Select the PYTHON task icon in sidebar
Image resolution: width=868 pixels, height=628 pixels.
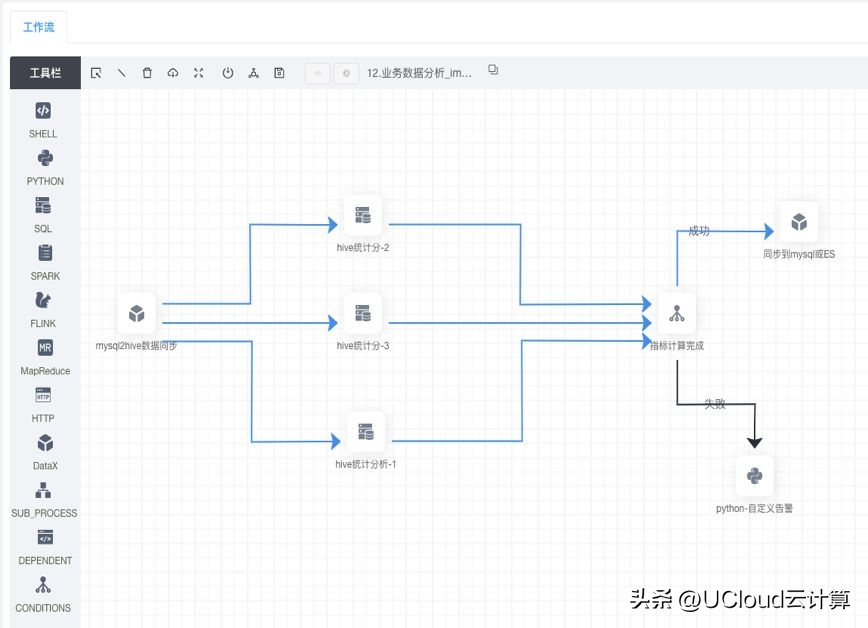[x=42, y=157]
